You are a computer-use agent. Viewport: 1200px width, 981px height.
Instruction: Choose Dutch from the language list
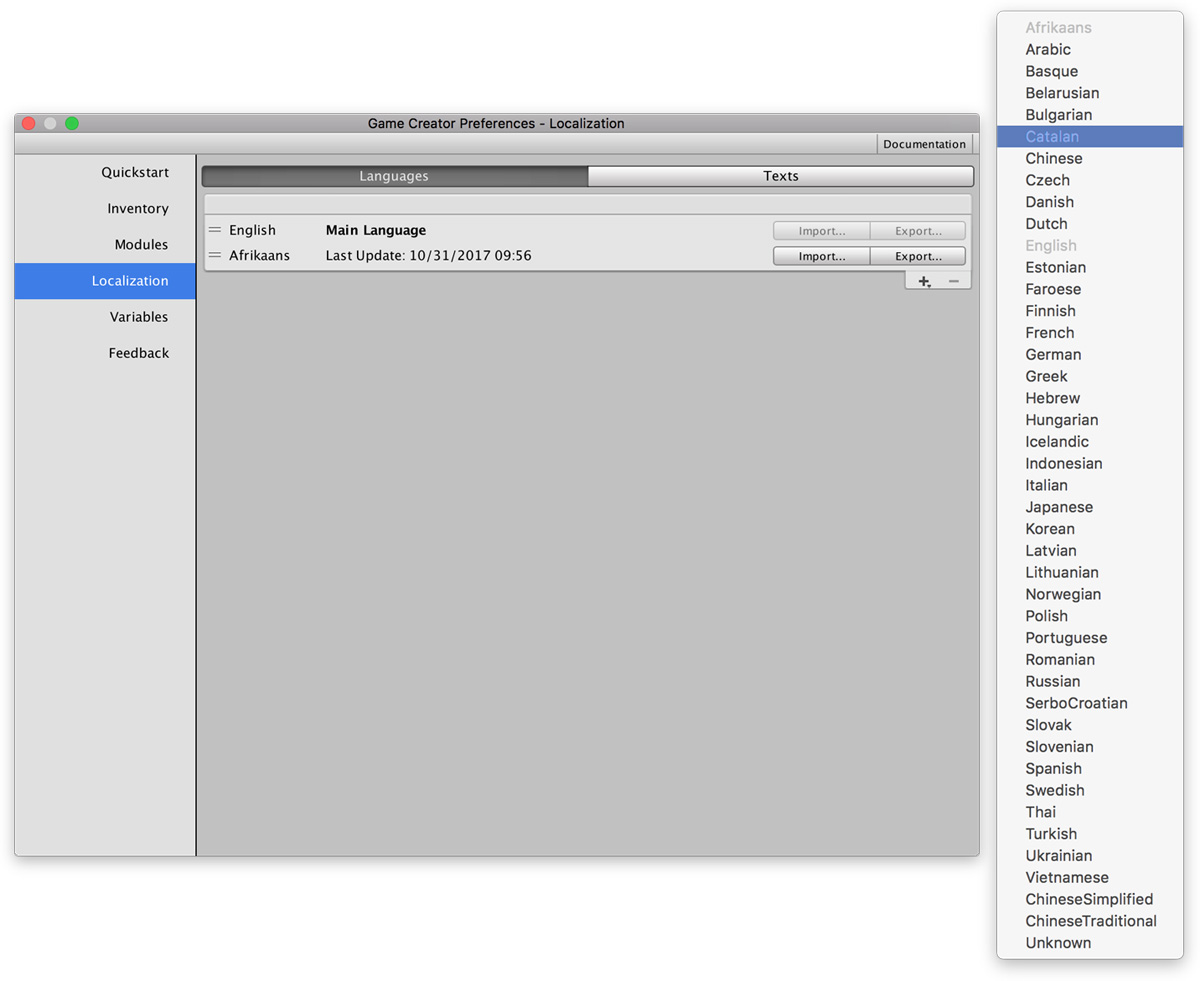(1090, 224)
